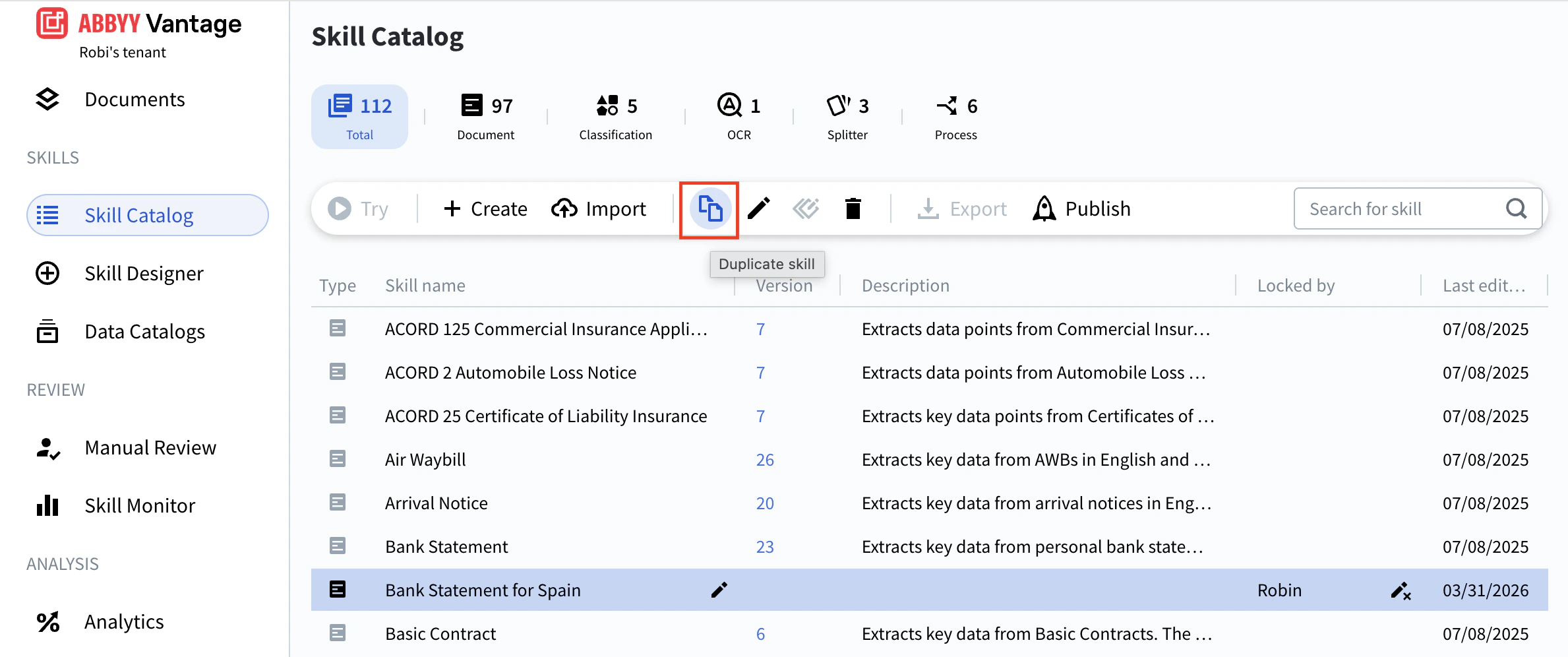Click pencil icon beside Bank Statement for Spain
The image size is (1568, 657).
719,590
